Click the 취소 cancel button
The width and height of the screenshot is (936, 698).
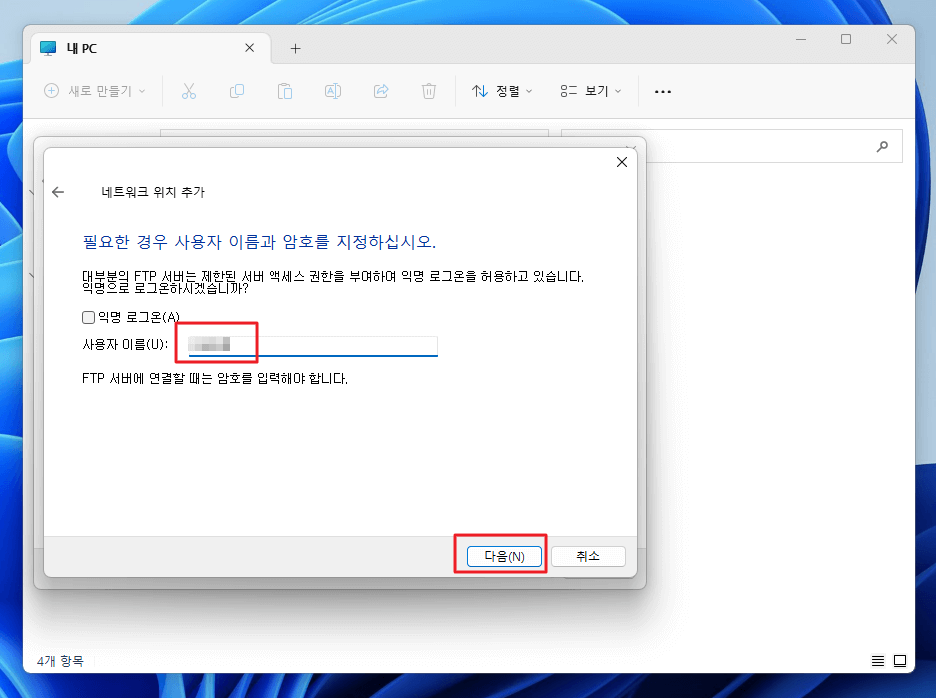[x=588, y=556]
